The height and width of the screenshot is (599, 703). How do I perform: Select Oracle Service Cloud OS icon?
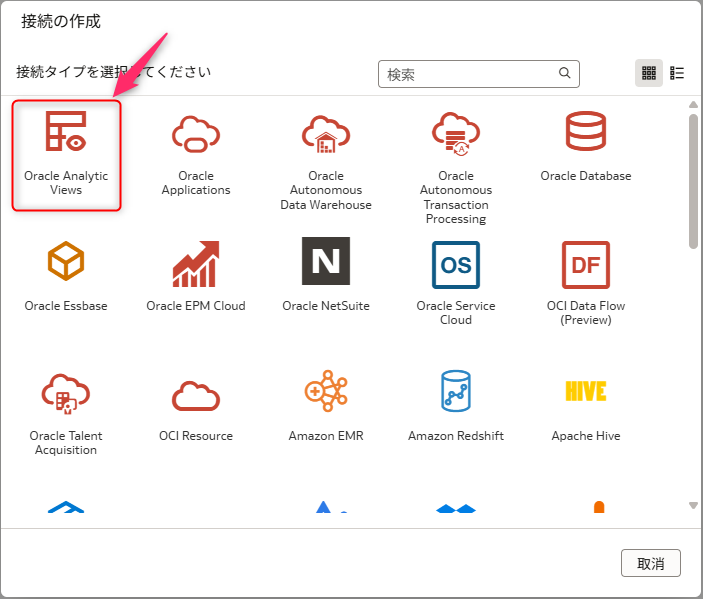[456, 265]
